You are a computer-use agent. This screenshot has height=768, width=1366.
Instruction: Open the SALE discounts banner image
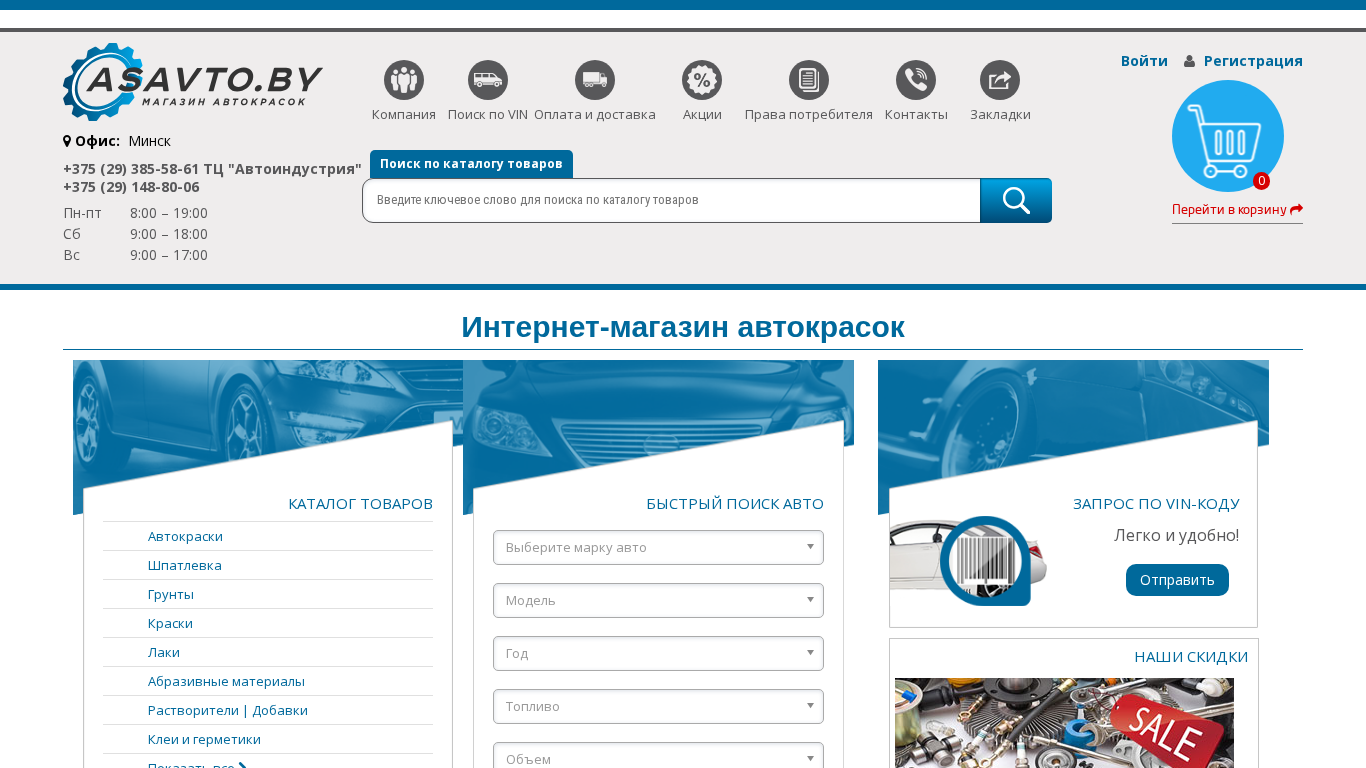pos(1064,723)
